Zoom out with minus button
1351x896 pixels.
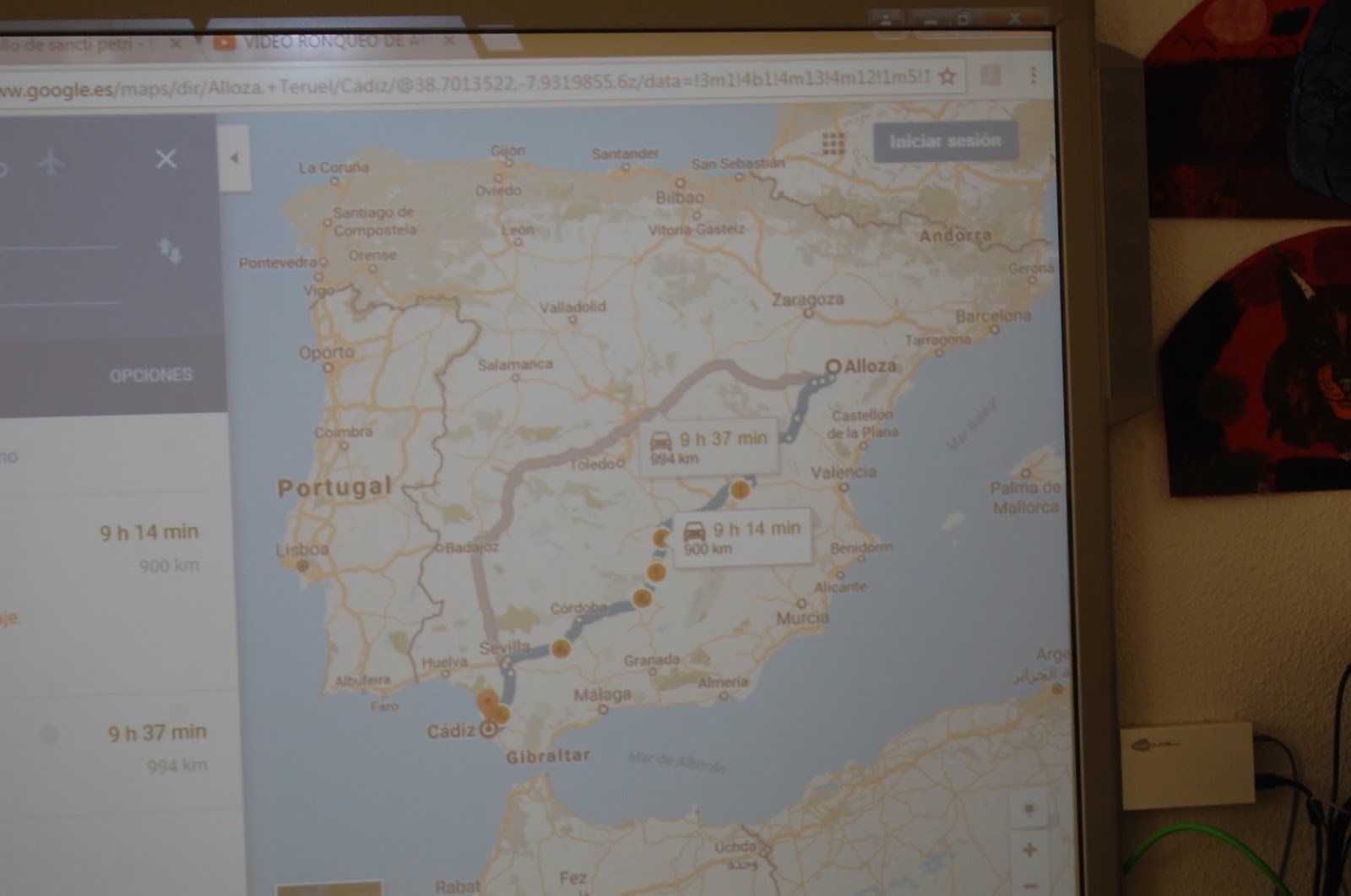[x=1029, y=883]
